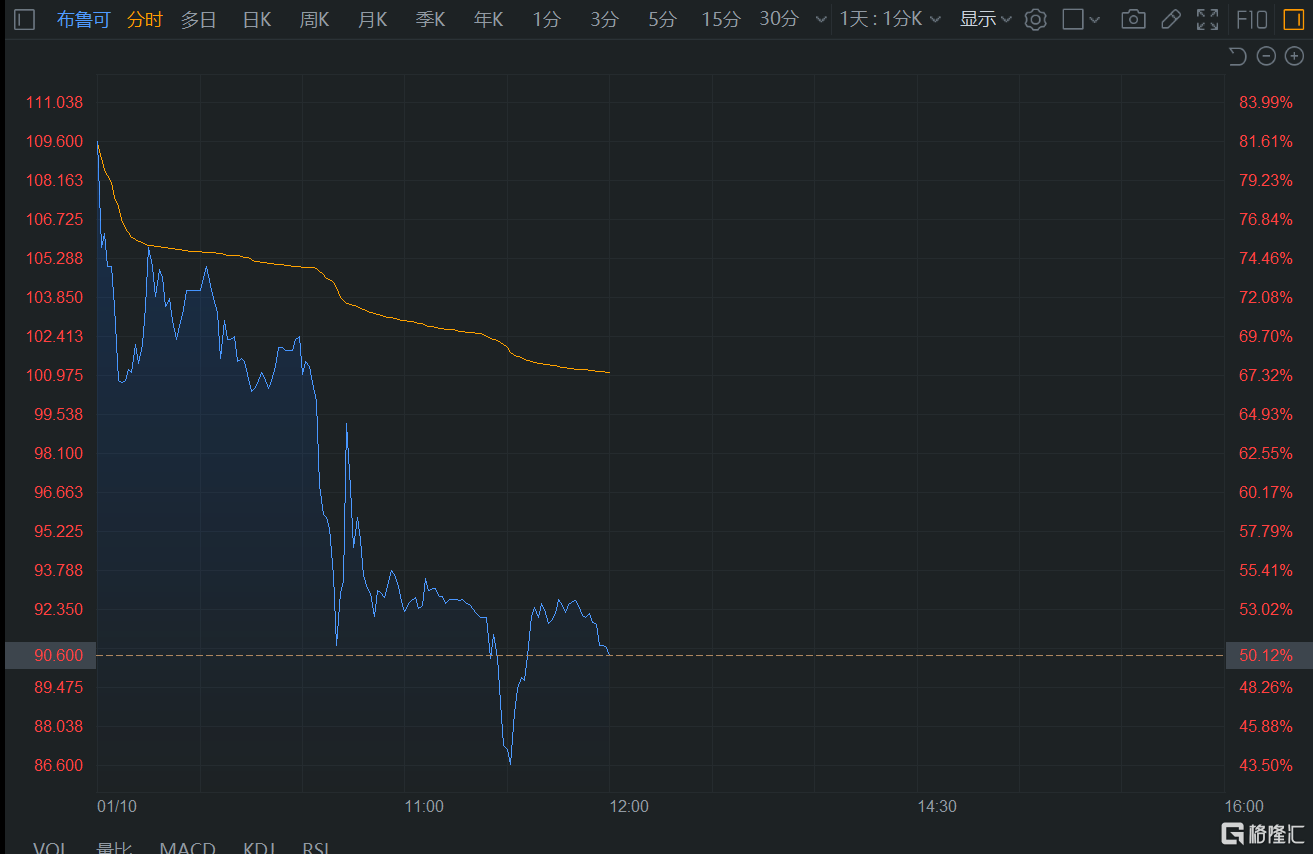
Task: Switch to 月K monthly chart tab
Action: pos(372,19)
